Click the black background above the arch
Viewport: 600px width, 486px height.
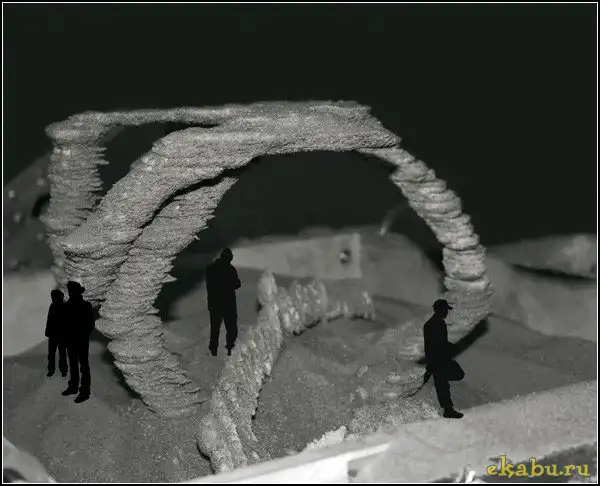click(x=300, y=50)
